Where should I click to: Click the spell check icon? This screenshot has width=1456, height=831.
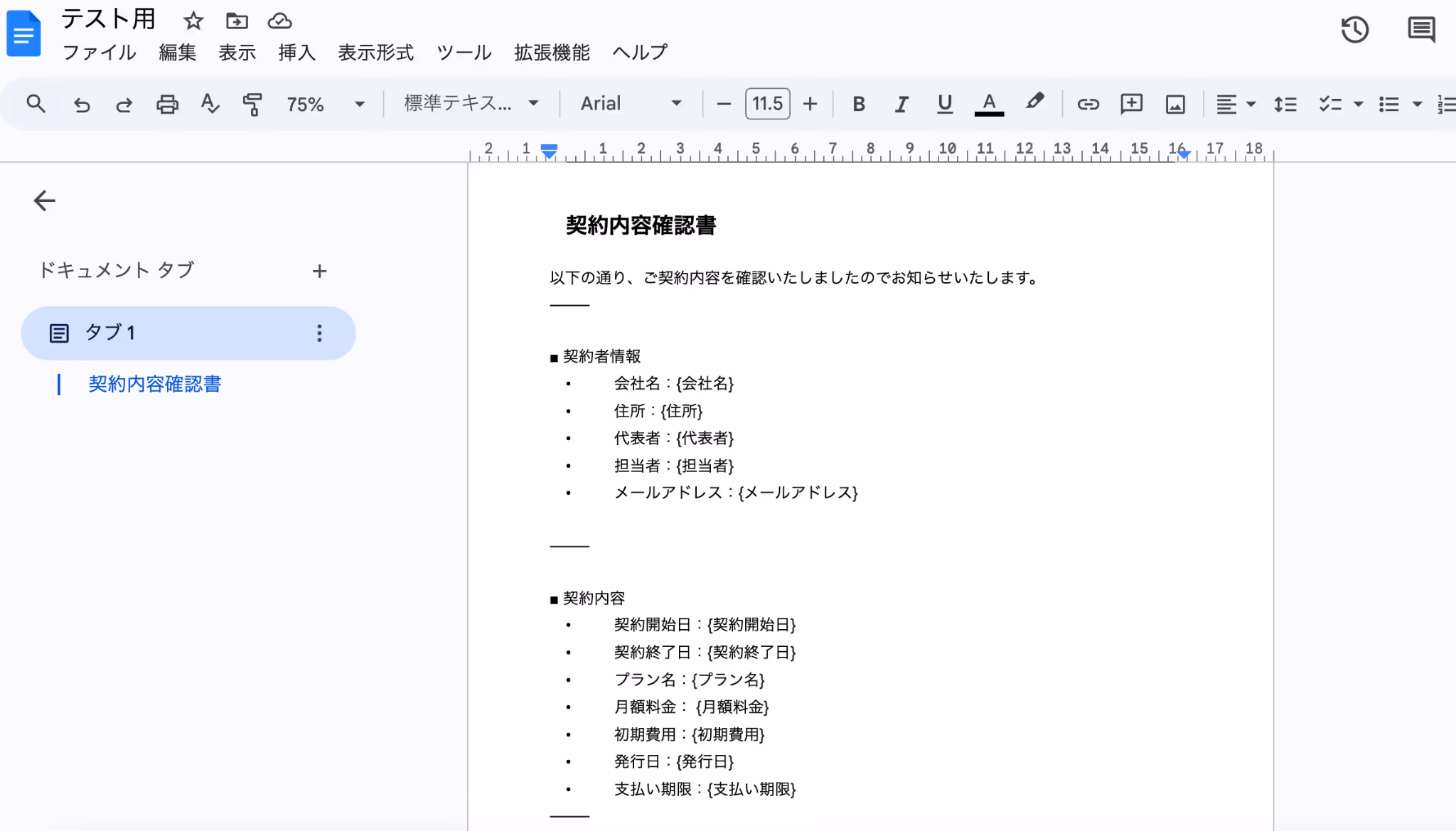click(209, 104)
